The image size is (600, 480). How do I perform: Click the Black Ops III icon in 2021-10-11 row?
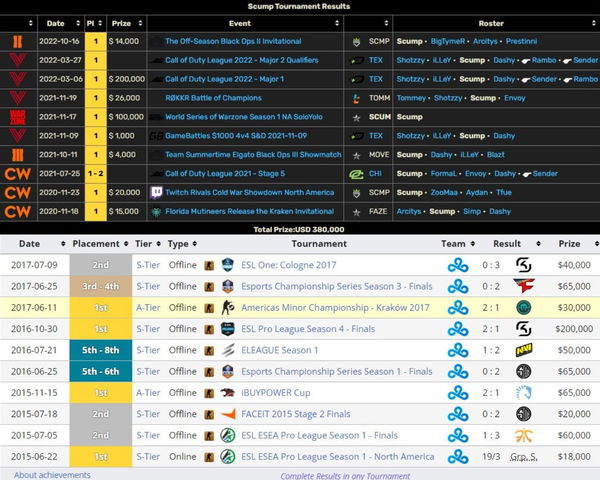18,155
